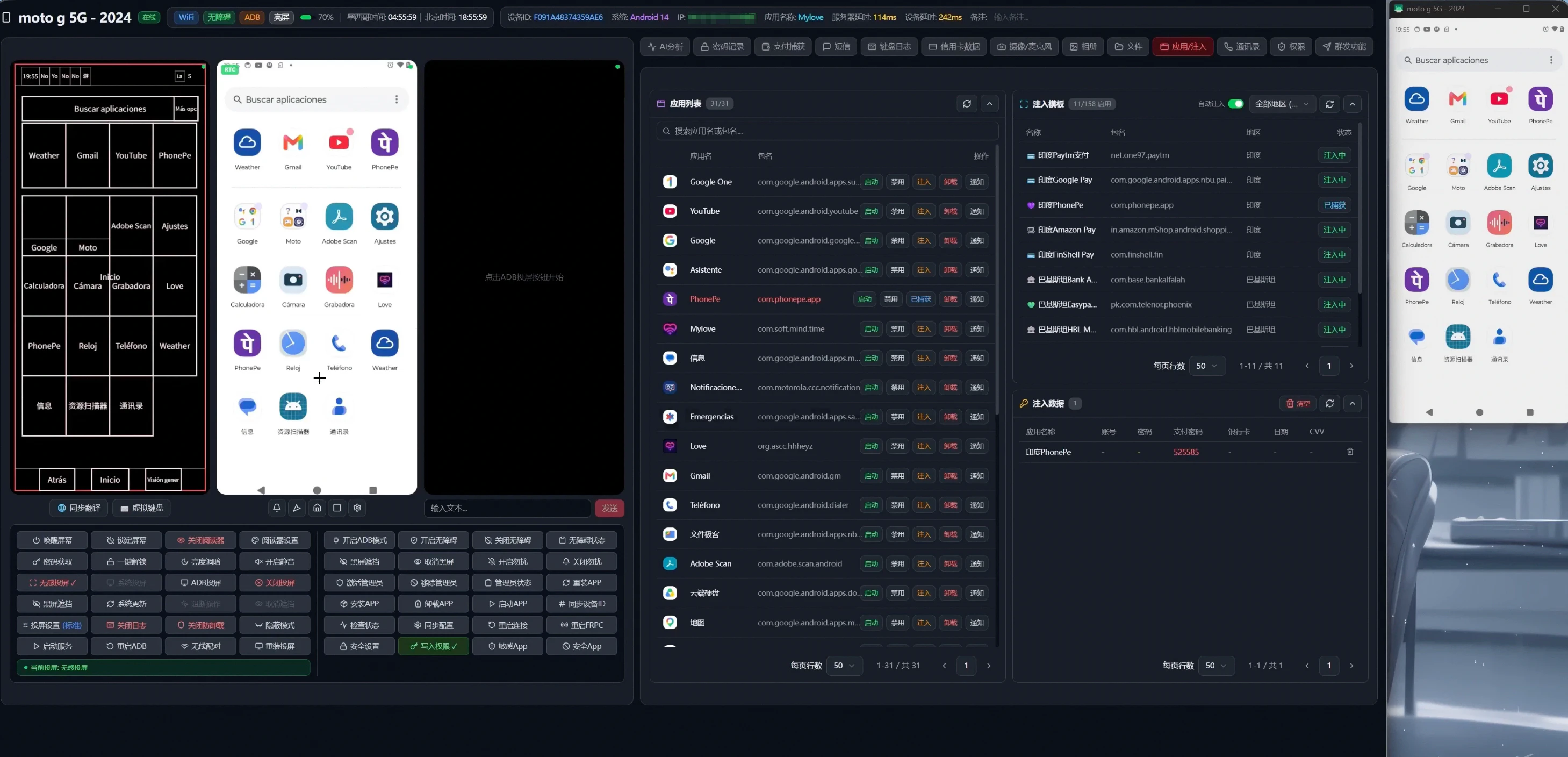This screenshot has height=757, width=1568.
Task: Click the 应用列表 vertical scrollbar
Action: pyautogui.click(x=997, y=280)
